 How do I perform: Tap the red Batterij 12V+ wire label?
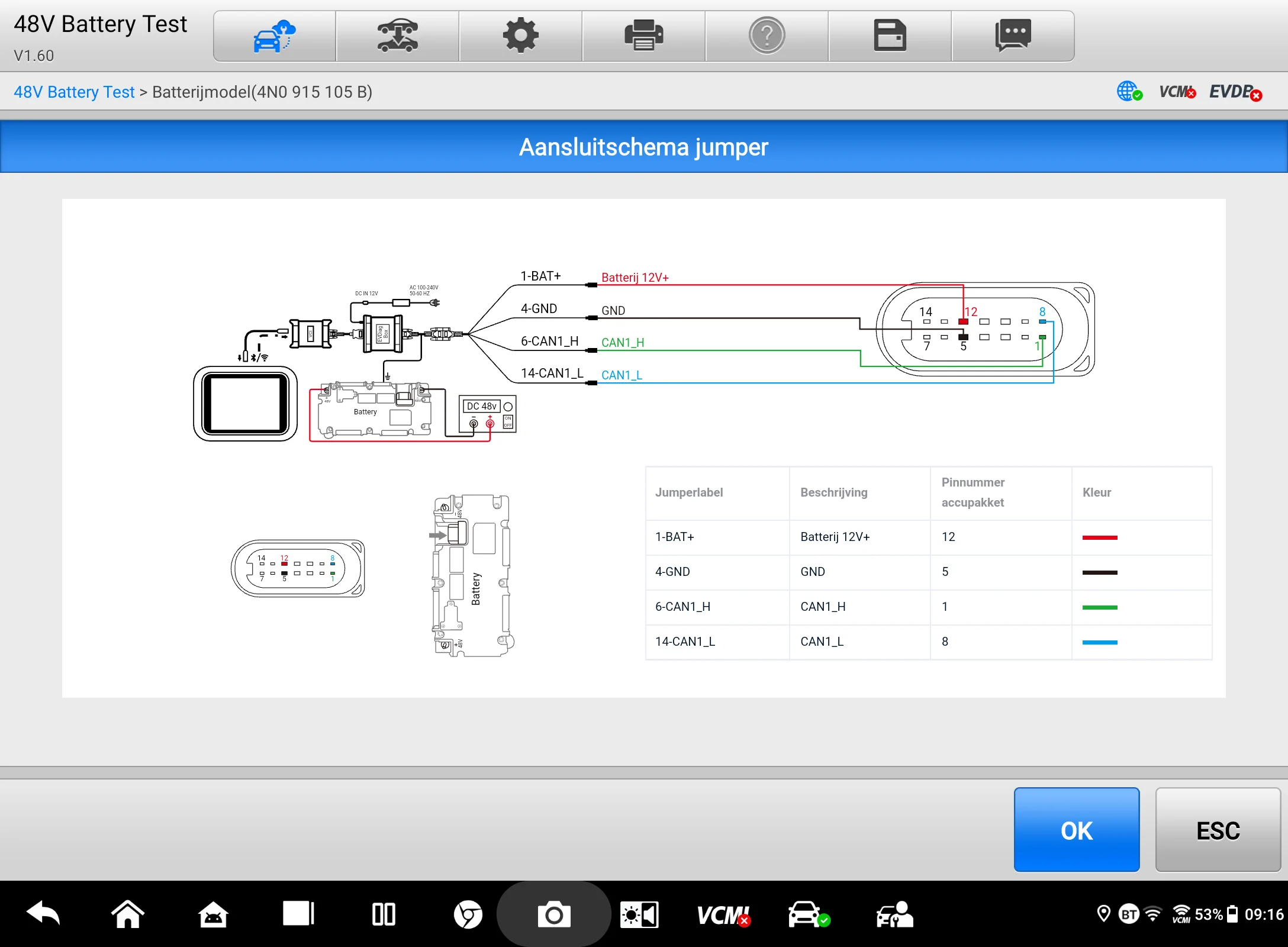point(635,278)
